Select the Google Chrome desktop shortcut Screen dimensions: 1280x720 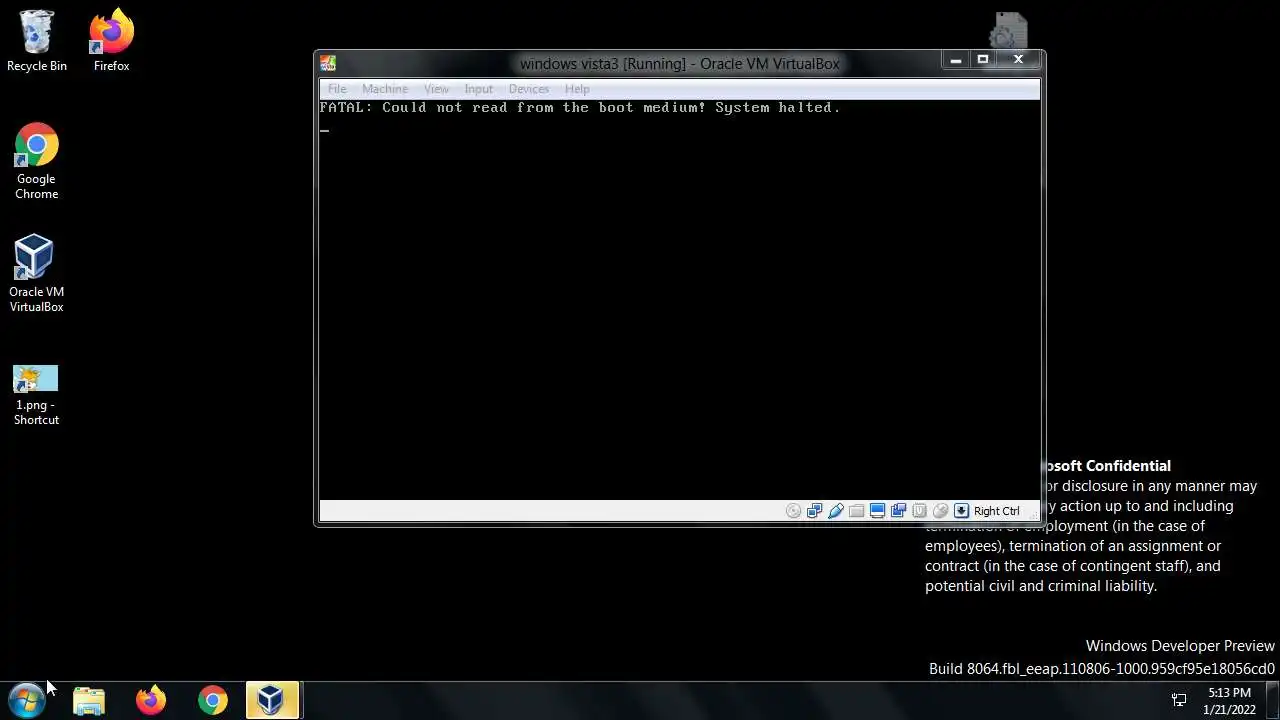click(x=37, y=162)
